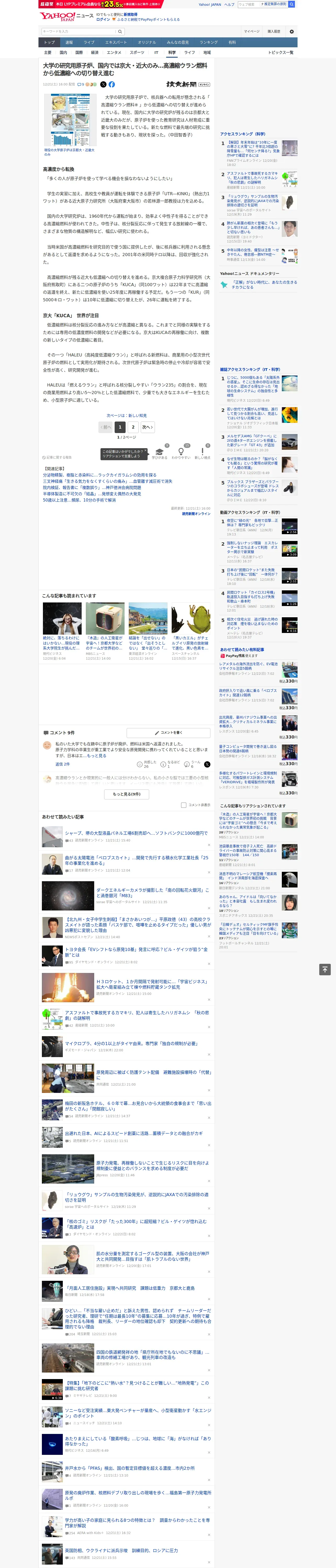
Task: Open the エキスパート tab
Action: (116, 43)
